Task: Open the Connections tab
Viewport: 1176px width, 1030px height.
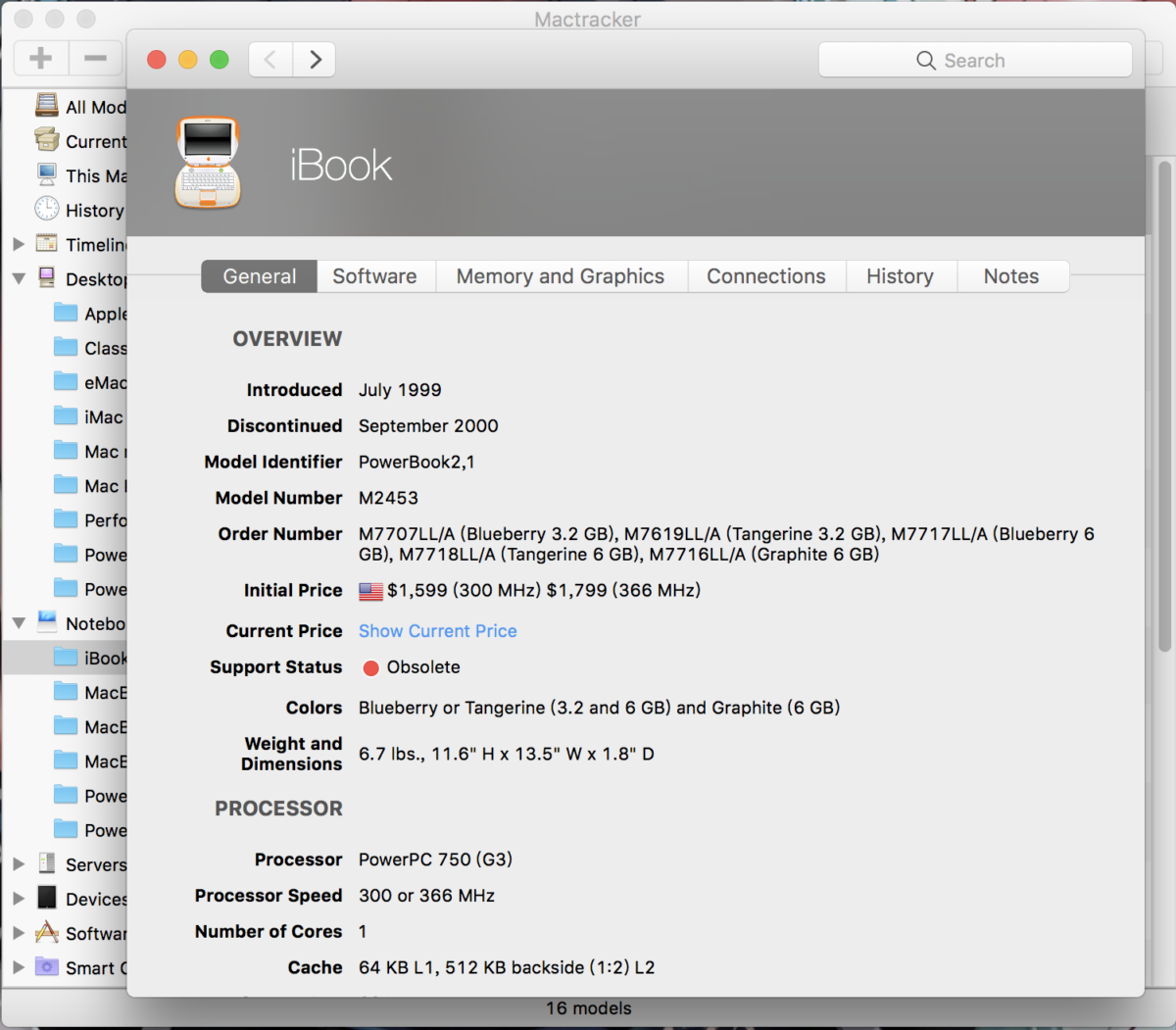Action: pyautogui.click(x=766, y=276)
